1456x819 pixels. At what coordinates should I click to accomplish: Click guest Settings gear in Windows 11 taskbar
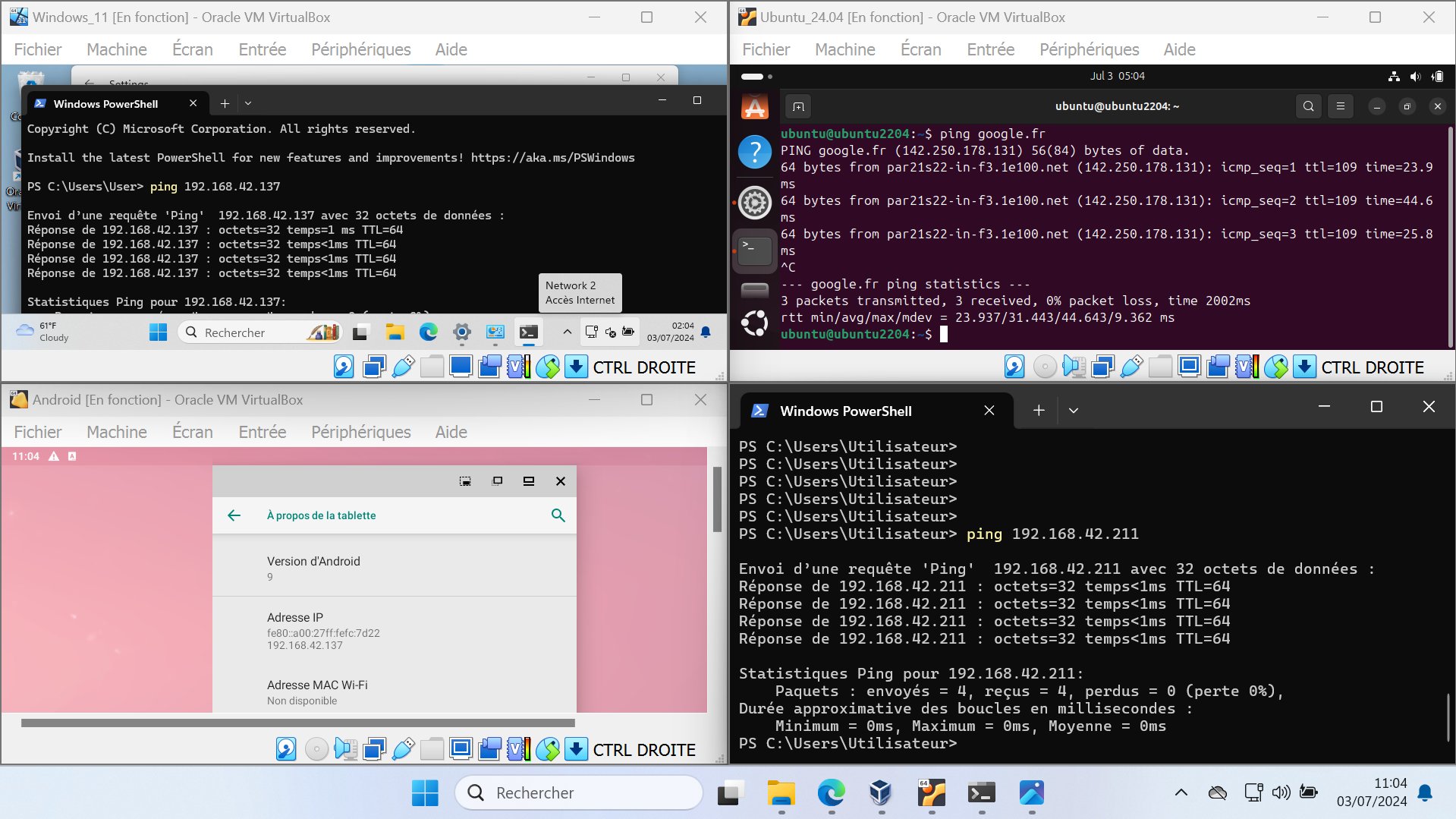pos(462,332)
